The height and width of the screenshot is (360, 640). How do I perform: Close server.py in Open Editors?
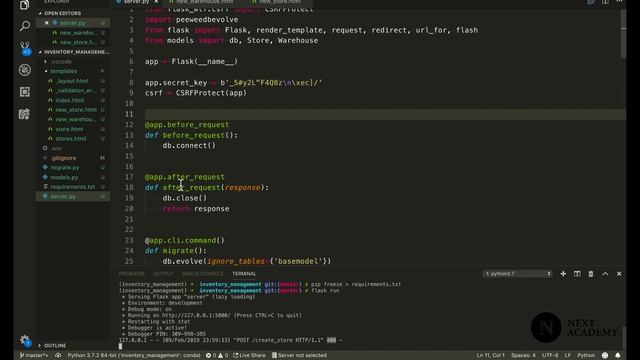[47, 23]
